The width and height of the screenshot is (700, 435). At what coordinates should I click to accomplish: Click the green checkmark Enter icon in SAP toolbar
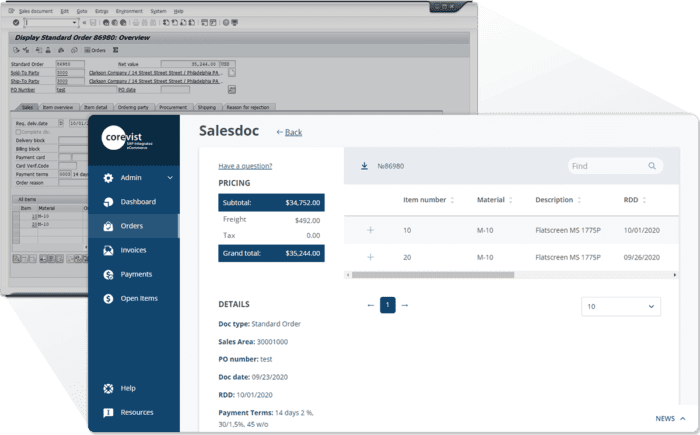pos(16,22)
